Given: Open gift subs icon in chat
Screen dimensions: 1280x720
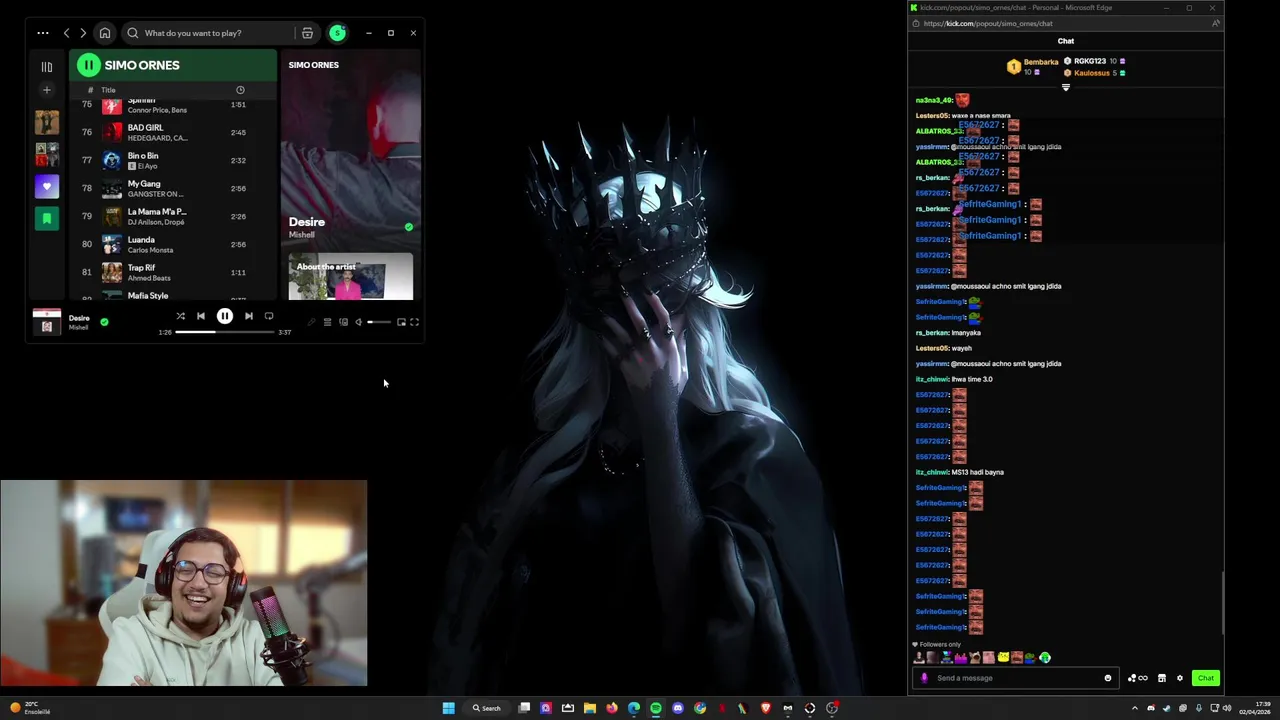Looking at the screenshot, I should (x=1137, y=678).
